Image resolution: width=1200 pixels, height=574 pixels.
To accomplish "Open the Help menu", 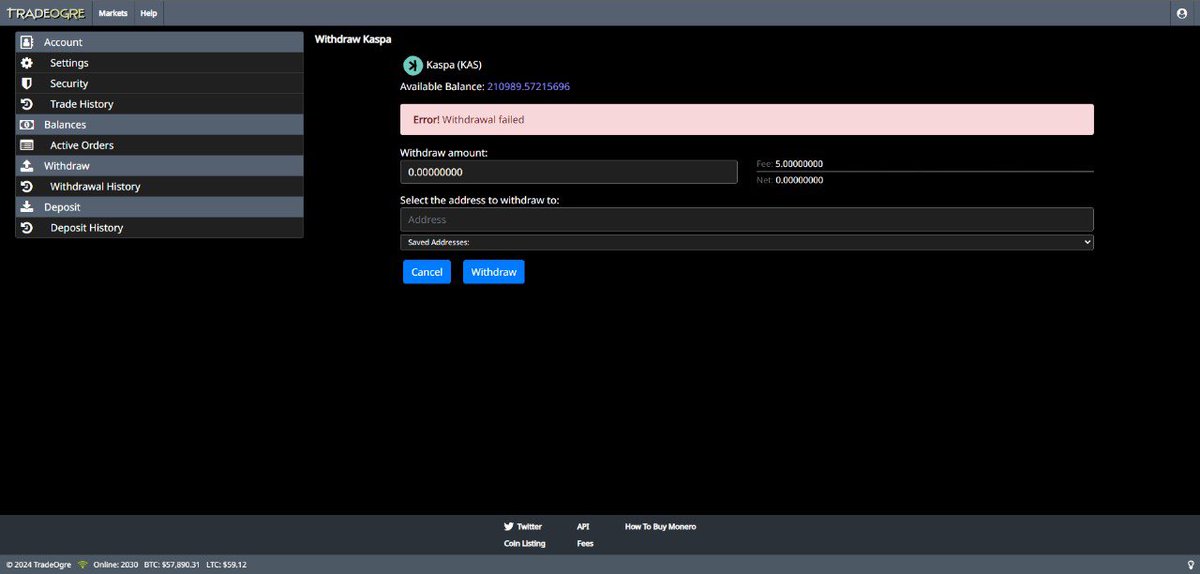I will 149,13.
